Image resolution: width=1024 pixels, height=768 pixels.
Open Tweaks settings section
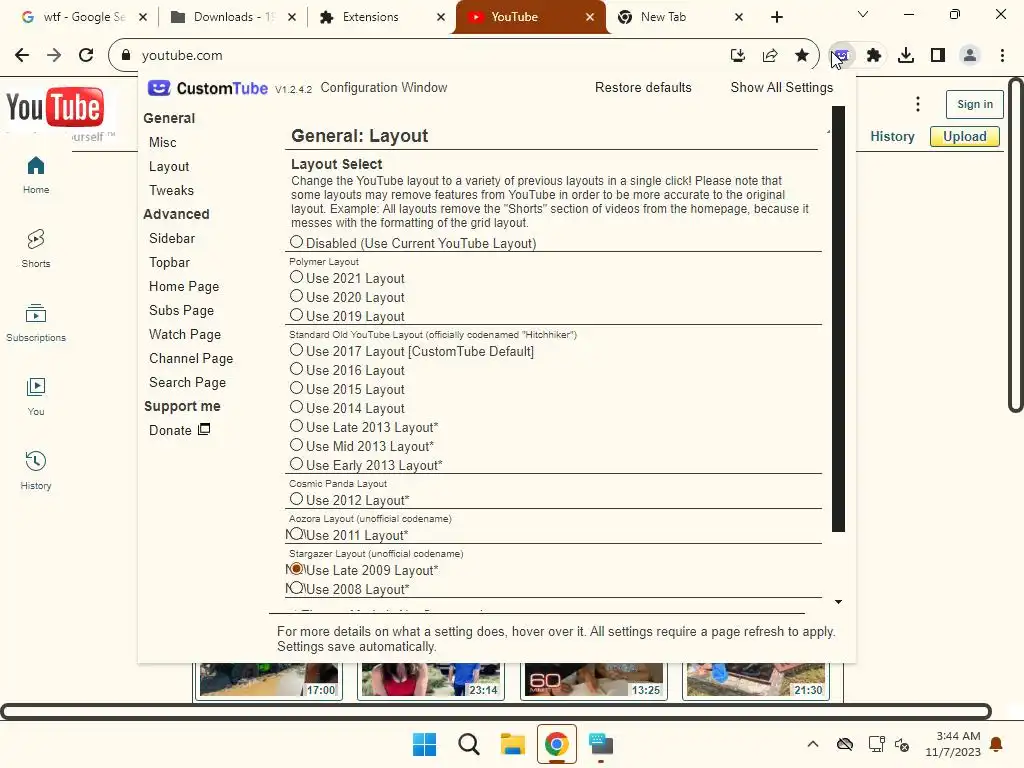[171, 191]
